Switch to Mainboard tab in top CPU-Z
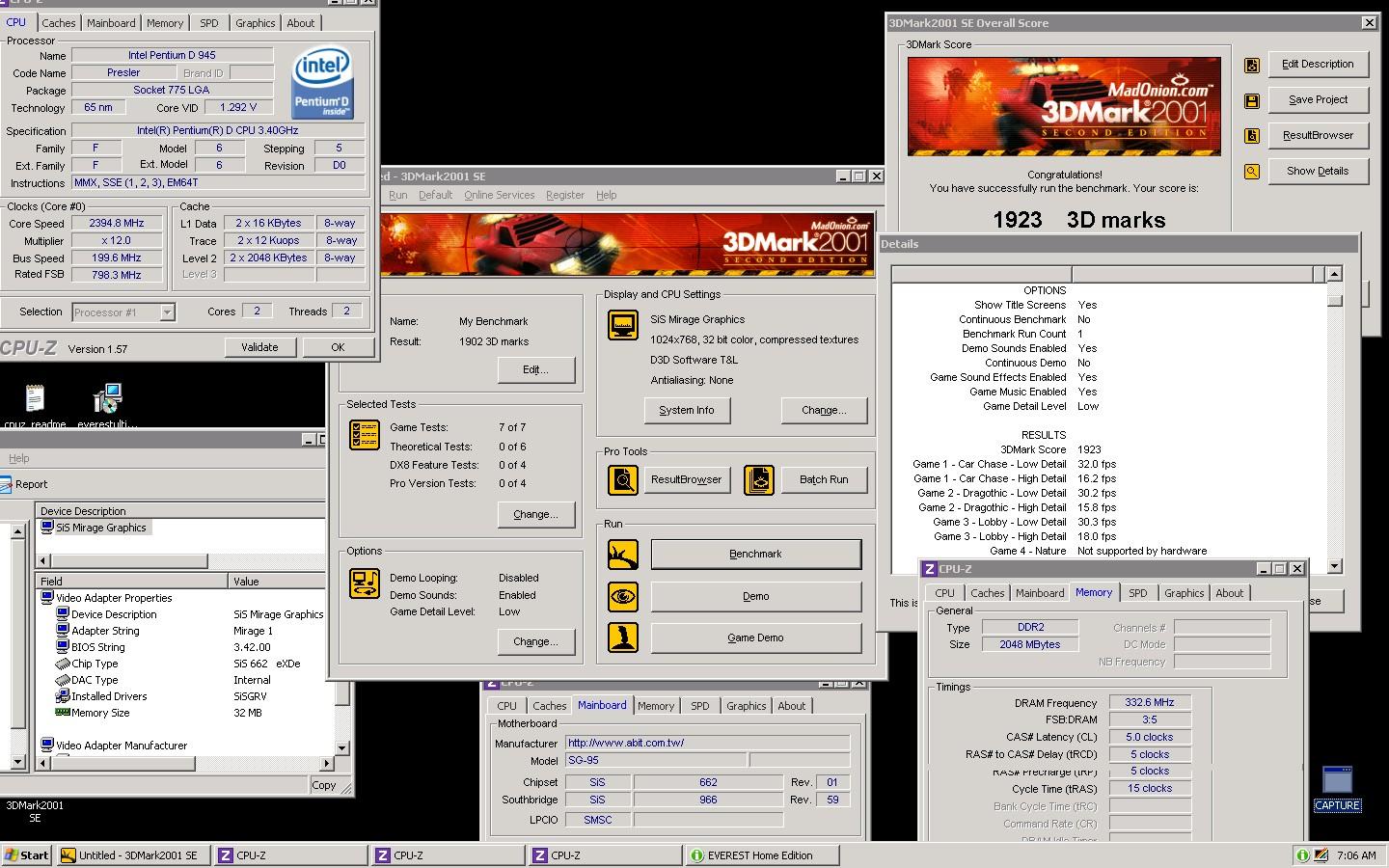The image size is (1389, 868). [111, 23]
